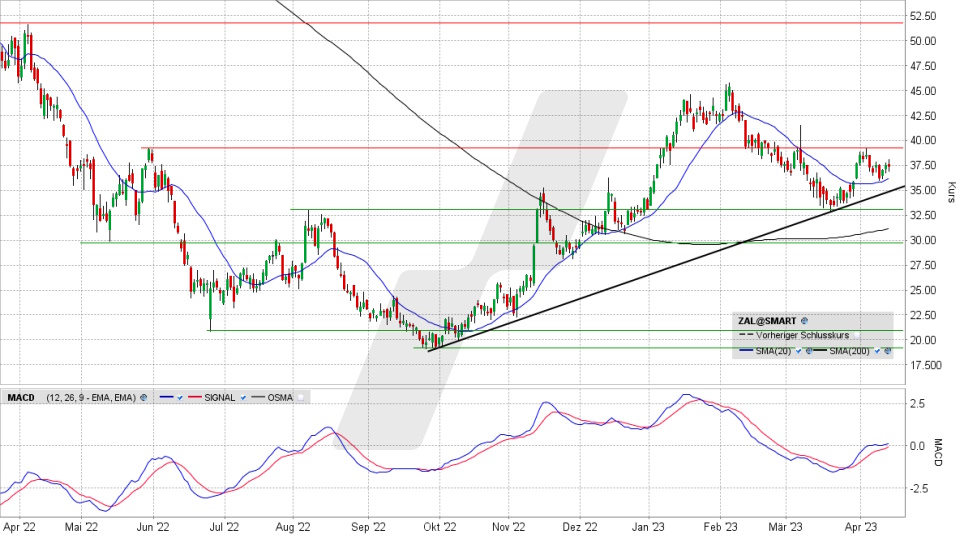Select the MACD panel label

click(21, 397)
